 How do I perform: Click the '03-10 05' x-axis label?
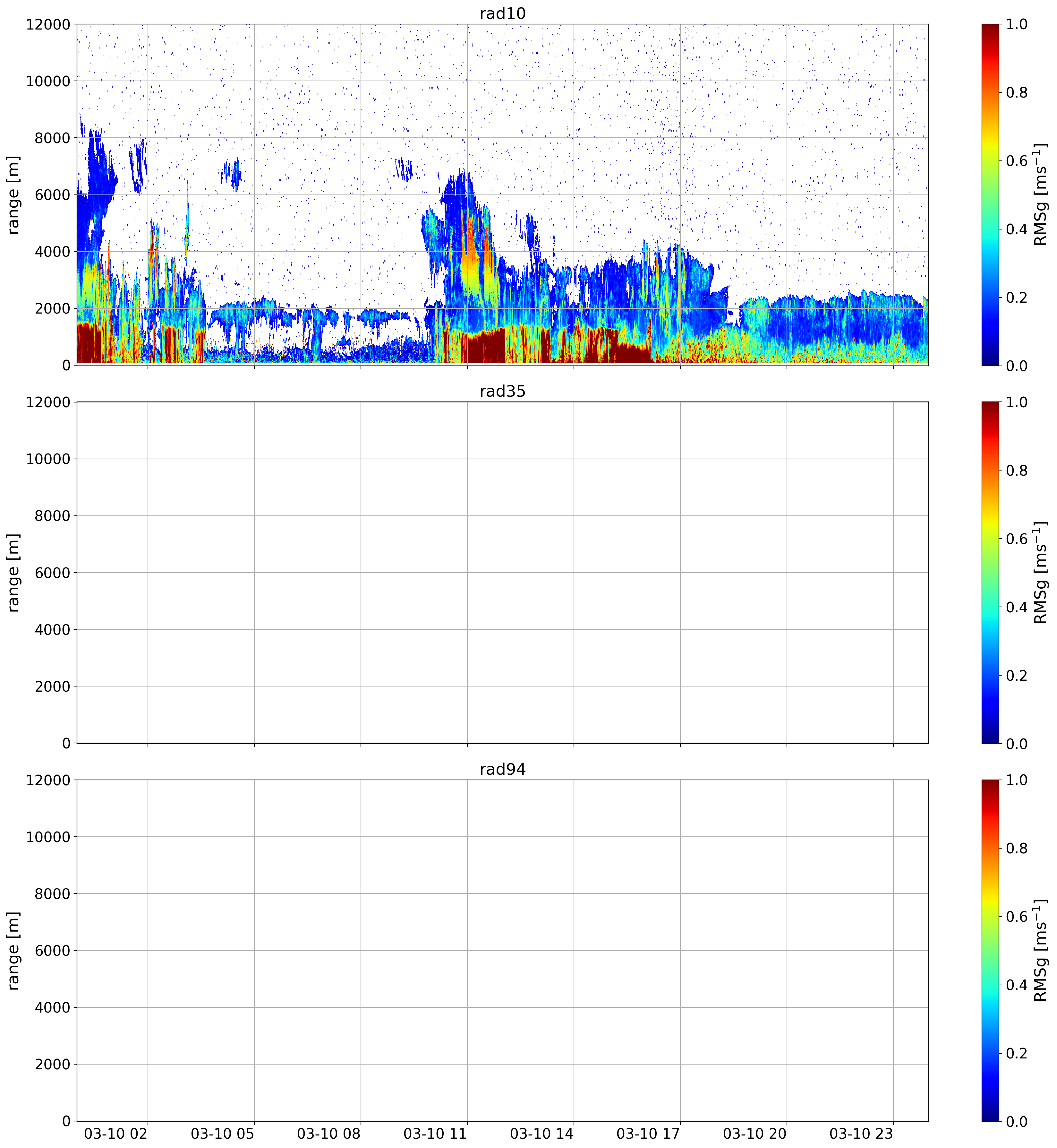(x=223, y=1134)
